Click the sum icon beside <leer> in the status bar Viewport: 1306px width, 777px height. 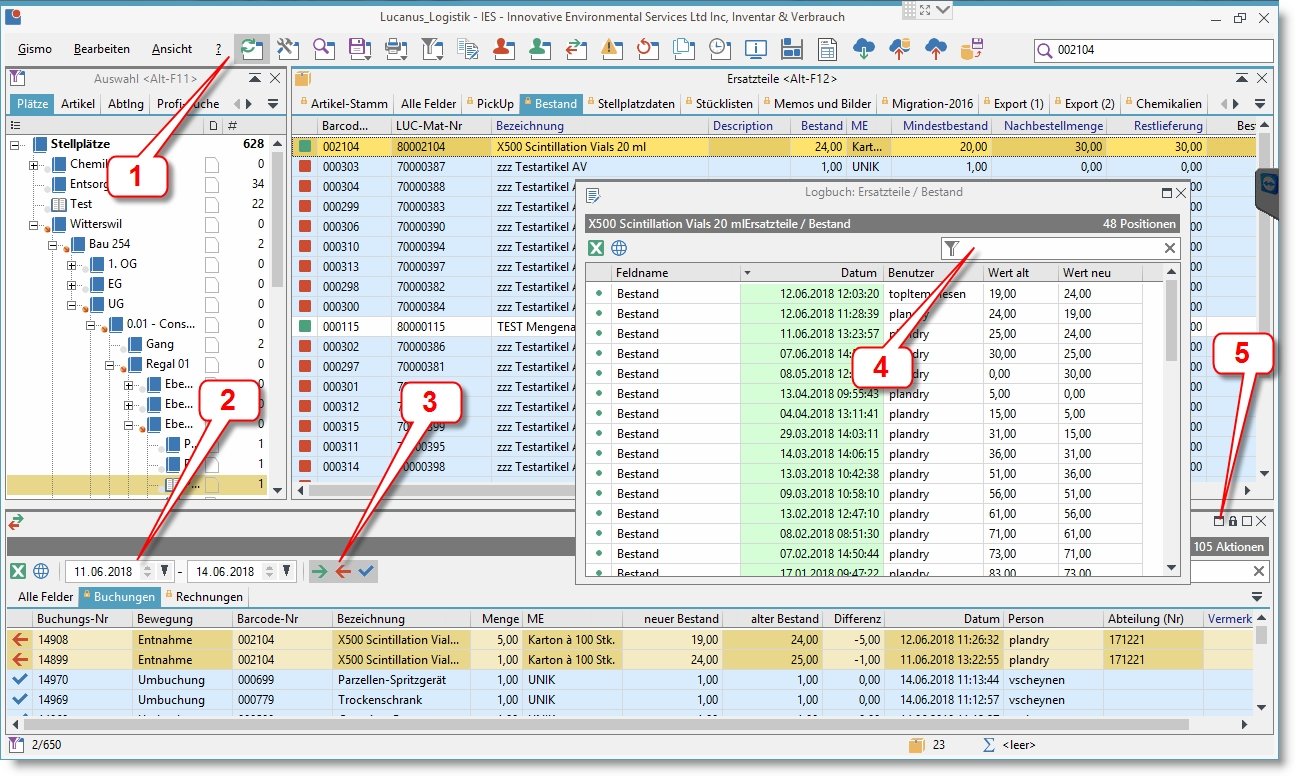pyautogui.click(x=989, y=744)
